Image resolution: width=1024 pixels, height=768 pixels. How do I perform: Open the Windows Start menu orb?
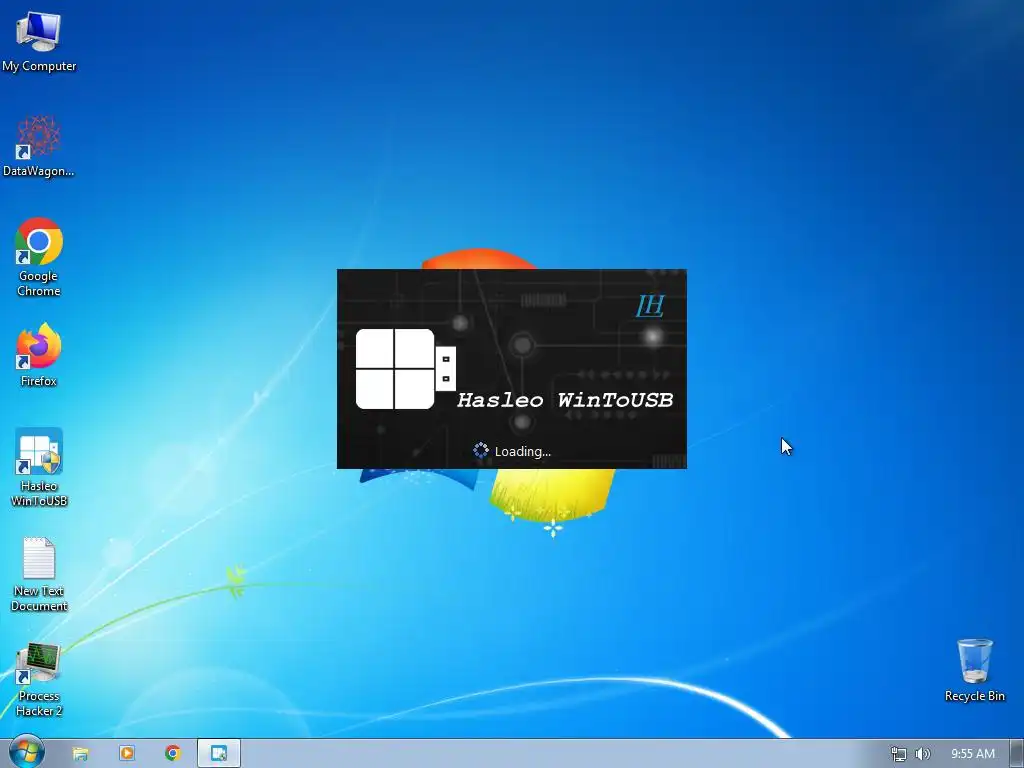tap(27, 753)
